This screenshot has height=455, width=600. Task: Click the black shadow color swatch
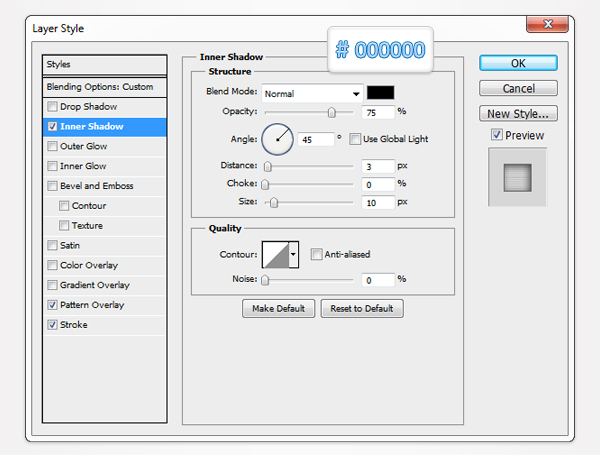point(380,93)
